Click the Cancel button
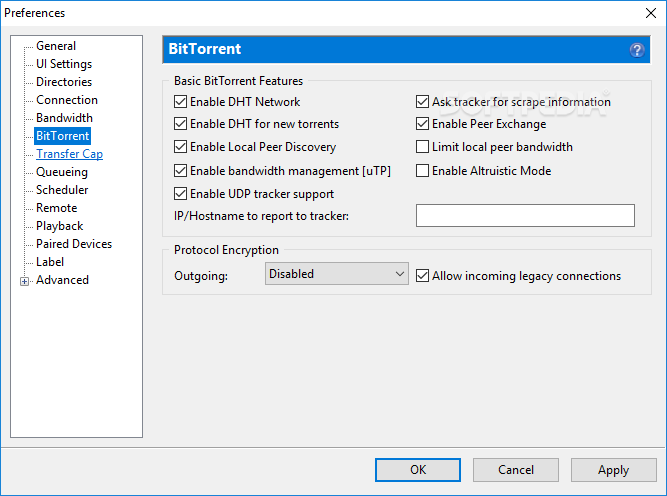667x496 pixels. (x=516, y=470)
